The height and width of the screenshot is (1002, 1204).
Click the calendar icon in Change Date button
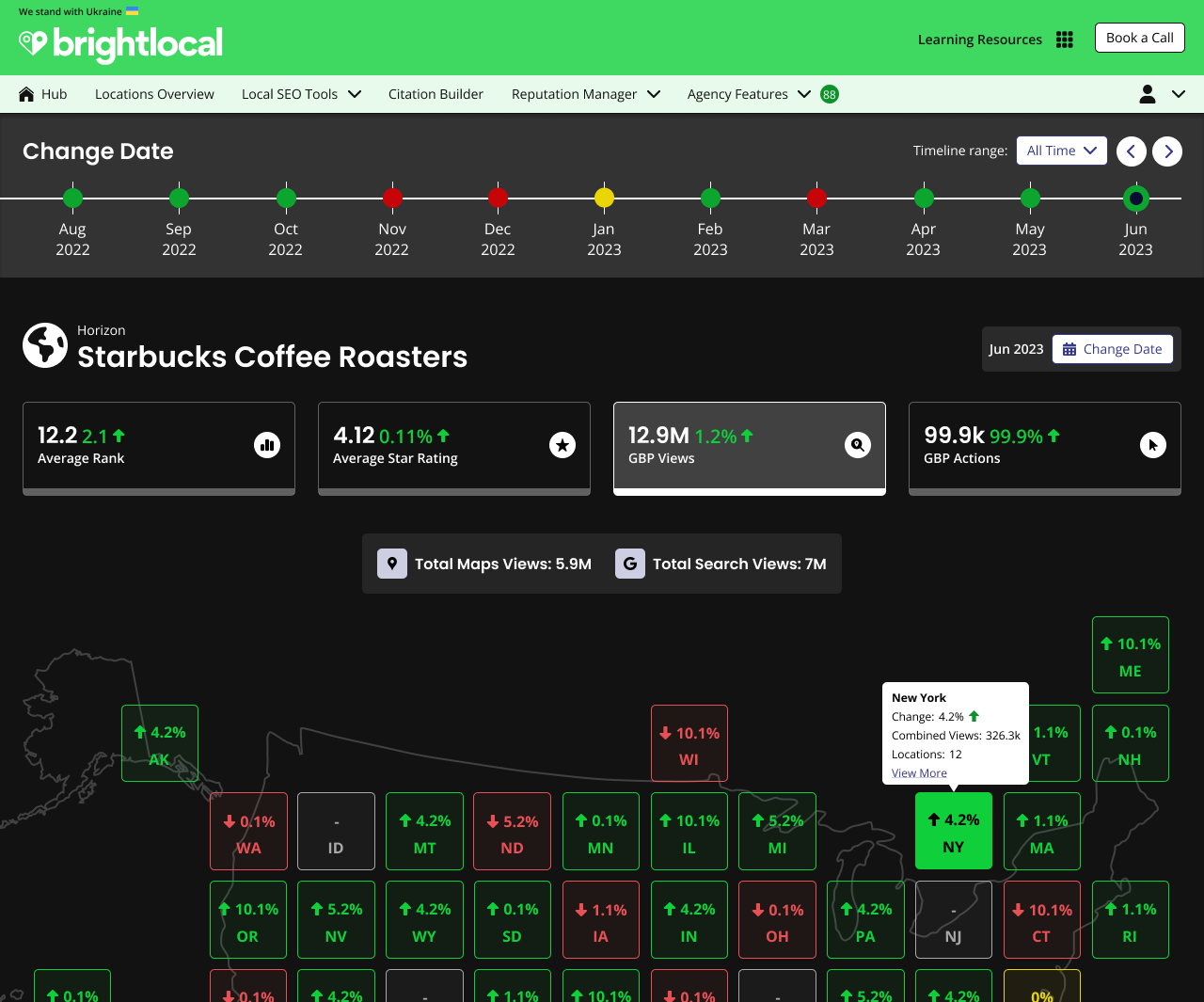1069,349
